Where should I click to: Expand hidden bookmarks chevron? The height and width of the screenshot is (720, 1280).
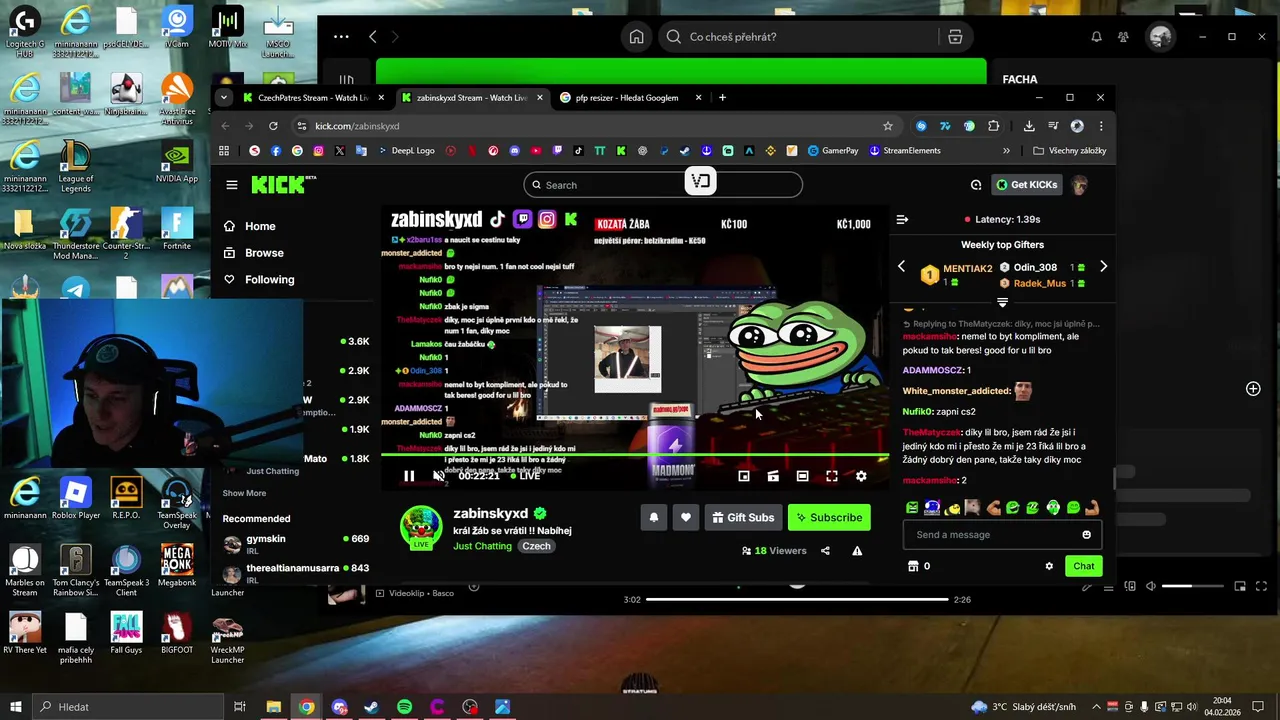tap(1006, 151)
